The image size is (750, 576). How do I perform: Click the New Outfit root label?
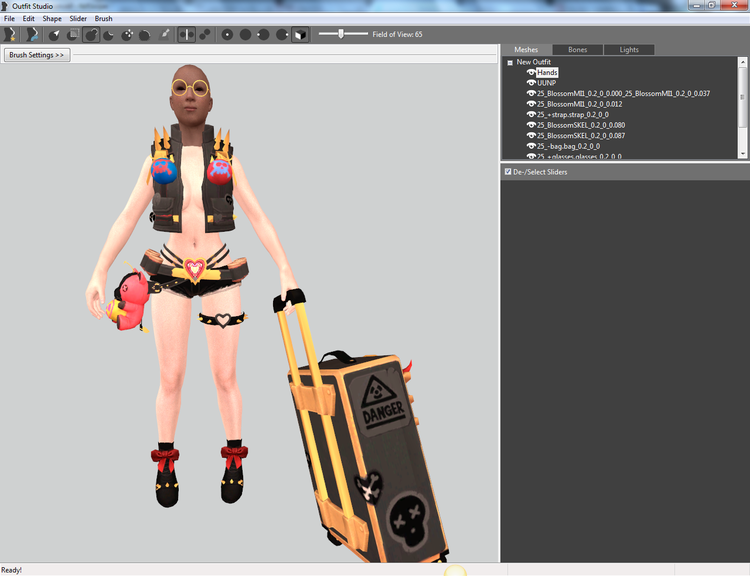(533, 62)
